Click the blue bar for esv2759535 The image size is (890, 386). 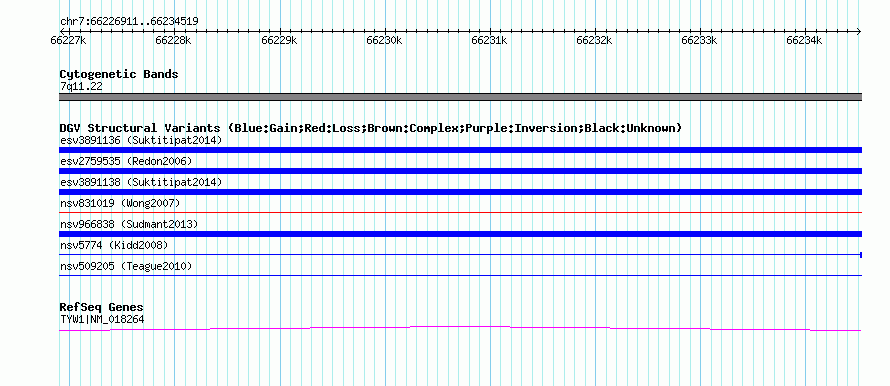click(x=460, y=171)
